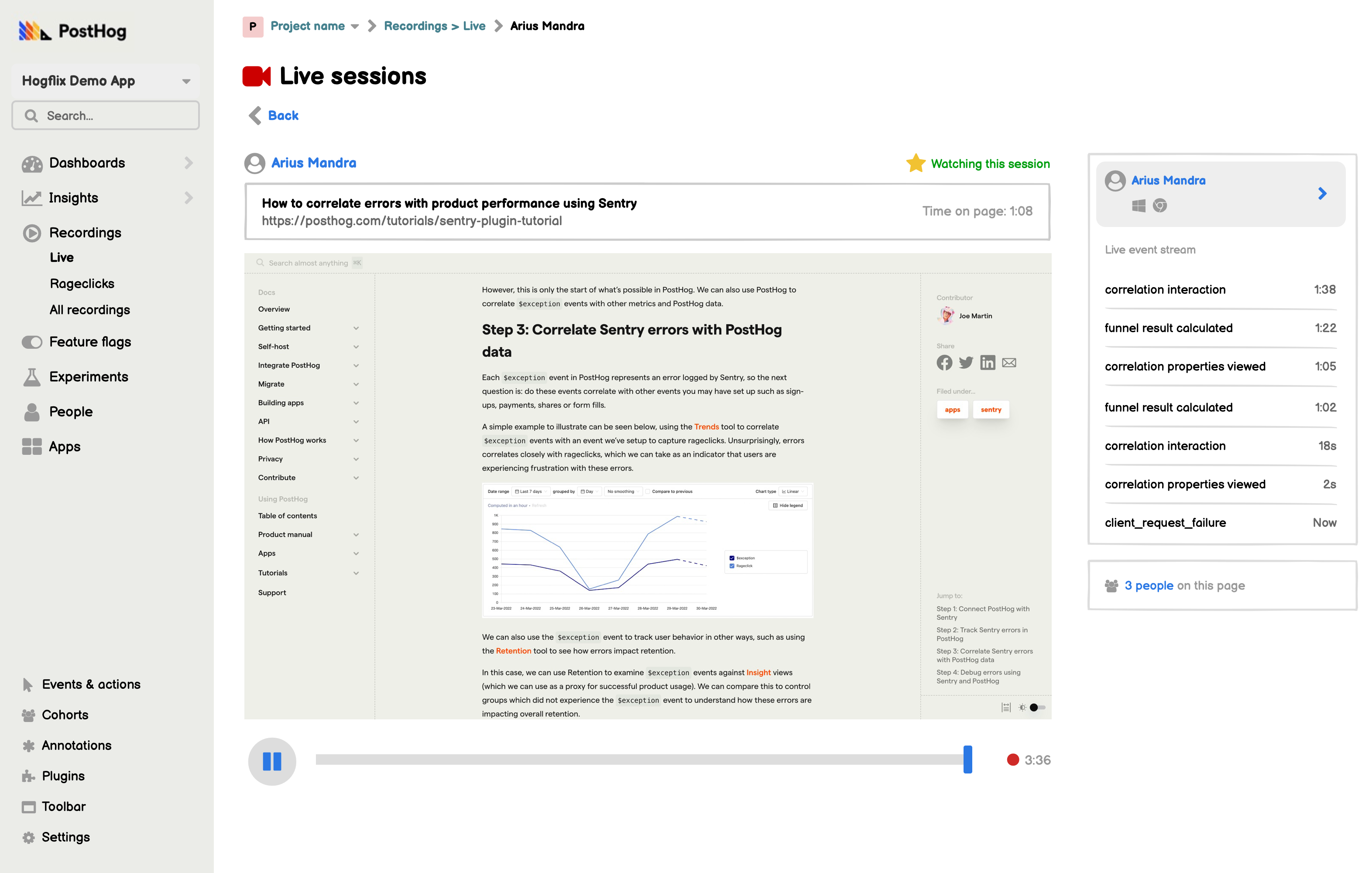Share the tutorial via the Twitter icon
The height and width of the screenshot is (873, 1372).
[x=966, y=362]
